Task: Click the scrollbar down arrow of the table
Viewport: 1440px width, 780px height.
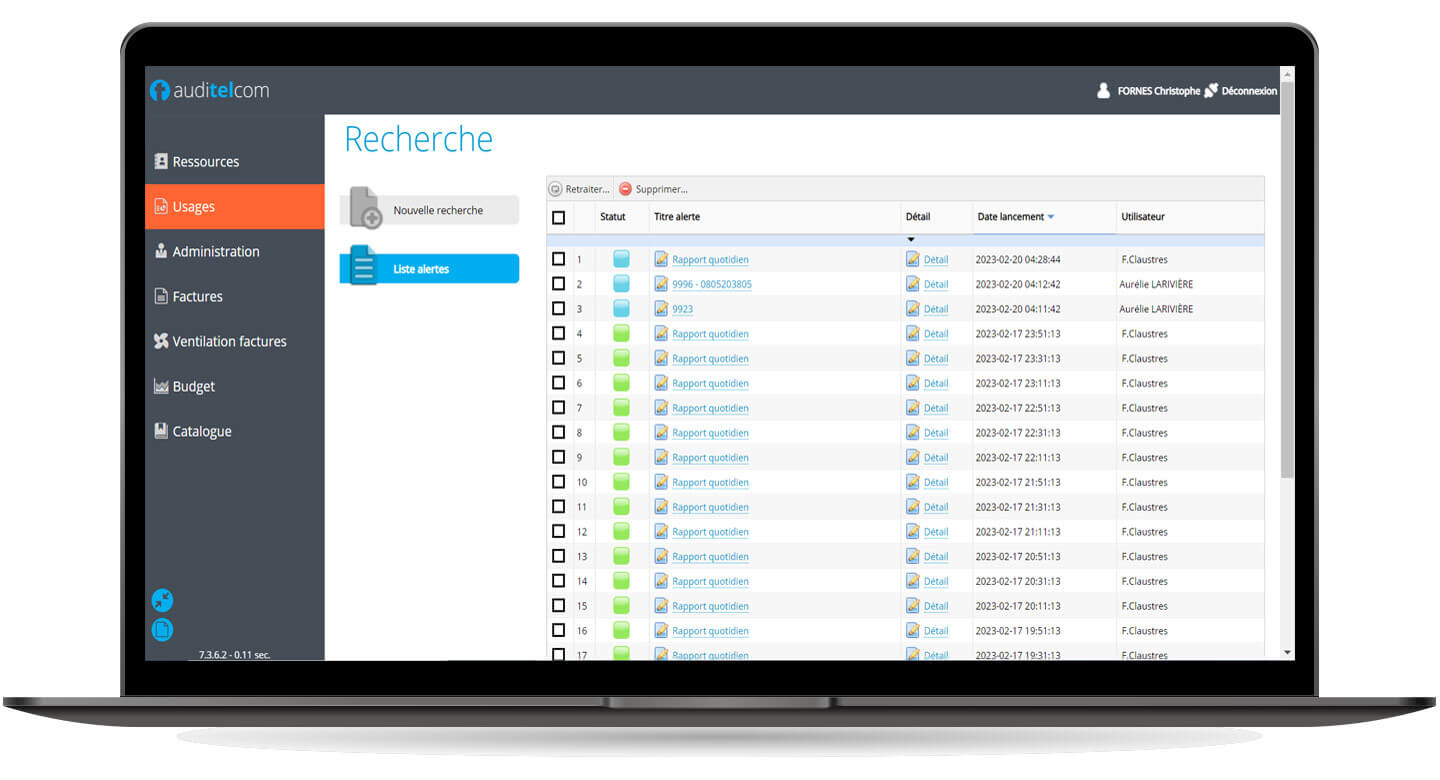Action: click(1287, 652)
